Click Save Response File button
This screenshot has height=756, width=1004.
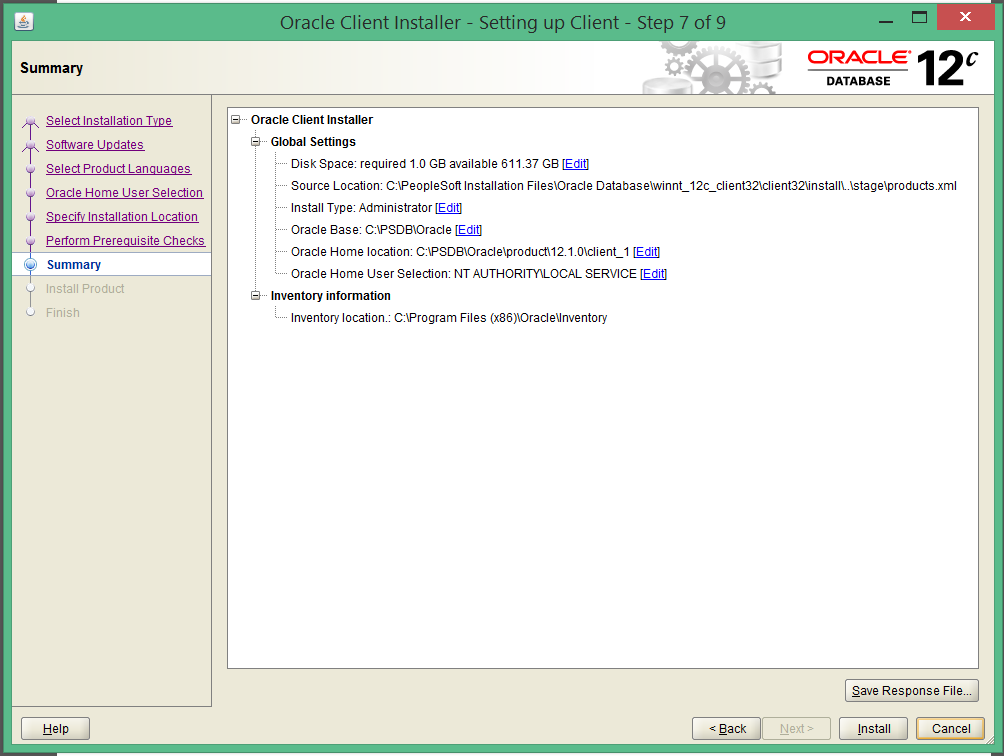point(911,691)
